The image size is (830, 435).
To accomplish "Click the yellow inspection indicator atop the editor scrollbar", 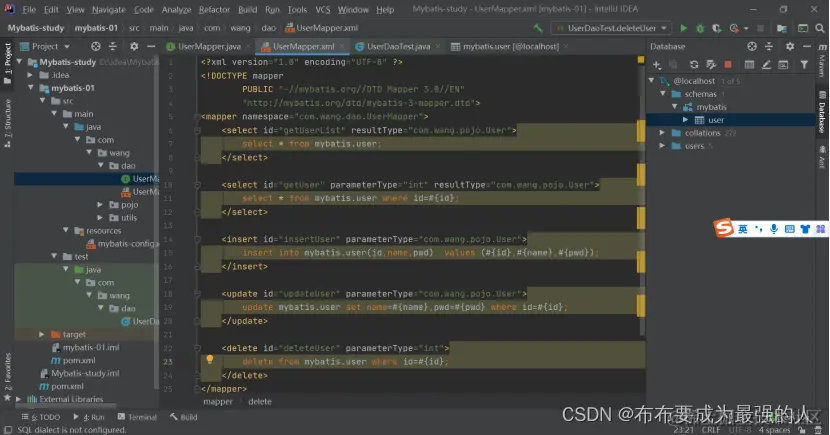I will (x=640, y=60).
